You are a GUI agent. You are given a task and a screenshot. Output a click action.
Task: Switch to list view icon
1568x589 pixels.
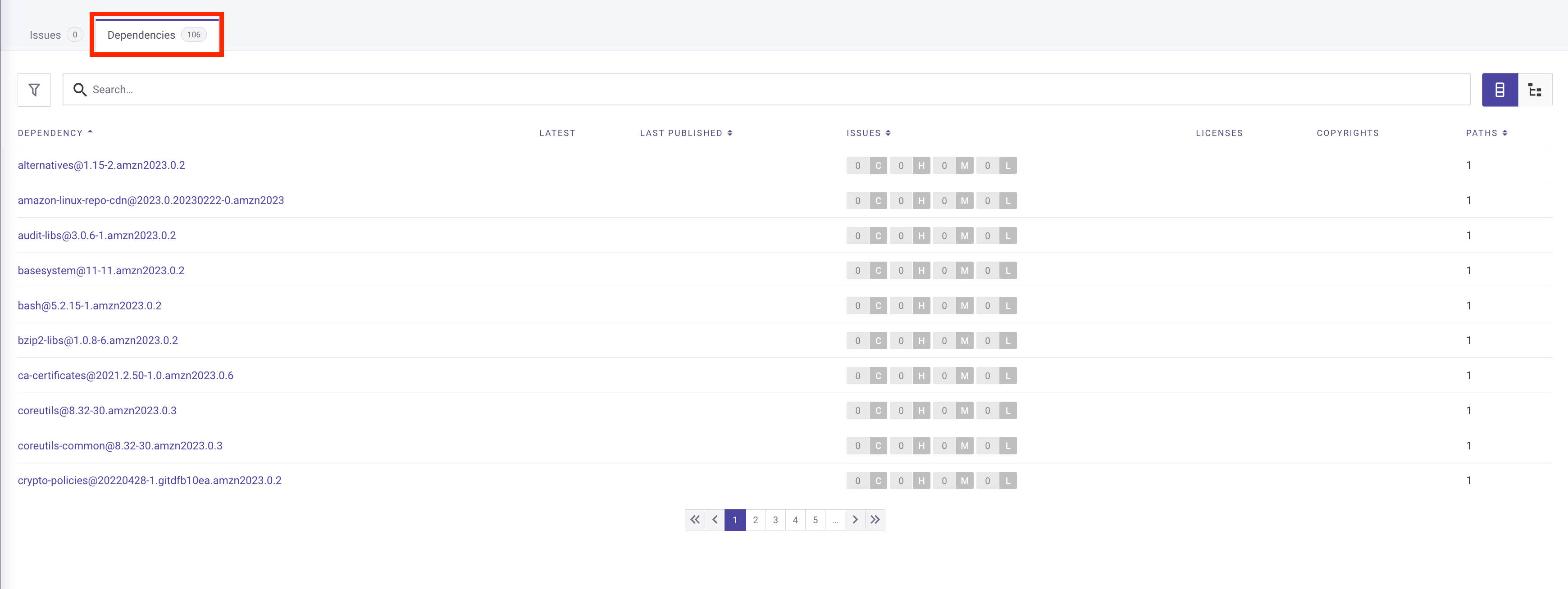click(x=1500, y=90)
